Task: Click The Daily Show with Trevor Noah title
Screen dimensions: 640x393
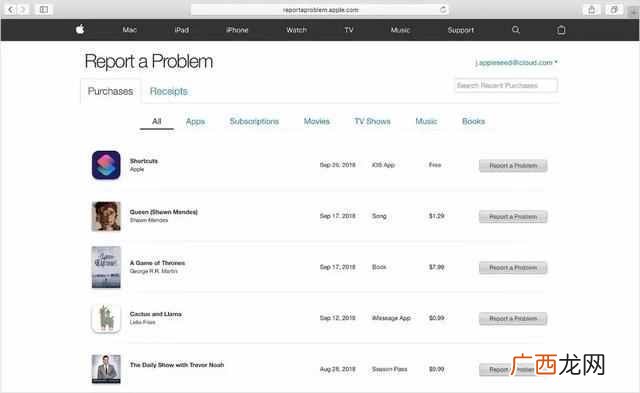Action: coord(177,365)
